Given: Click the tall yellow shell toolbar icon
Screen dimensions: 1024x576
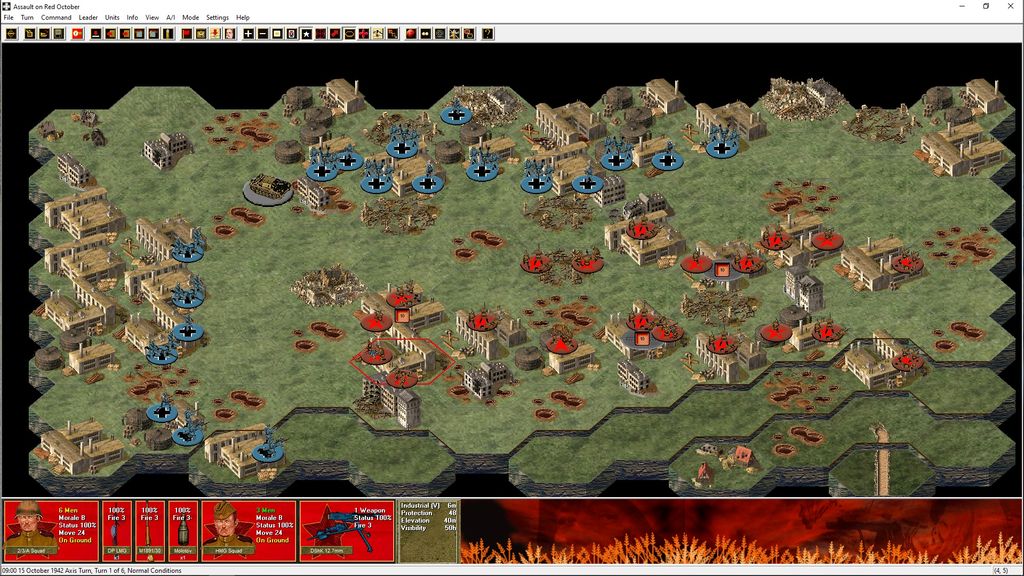Looking at the screenshot, I should tap(168, 33).
